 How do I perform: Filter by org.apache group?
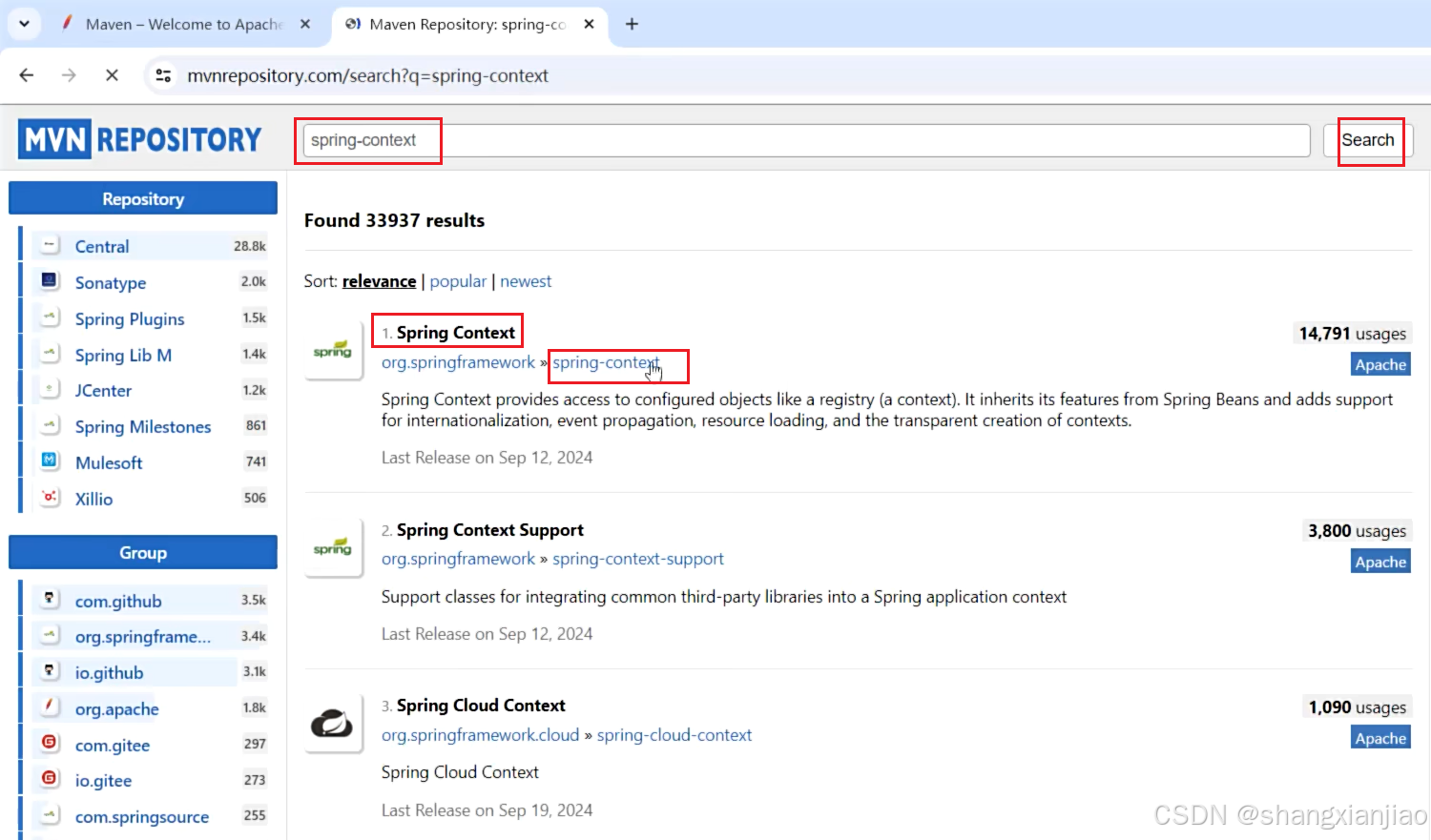pyautogui.click(x=117, y=708)
